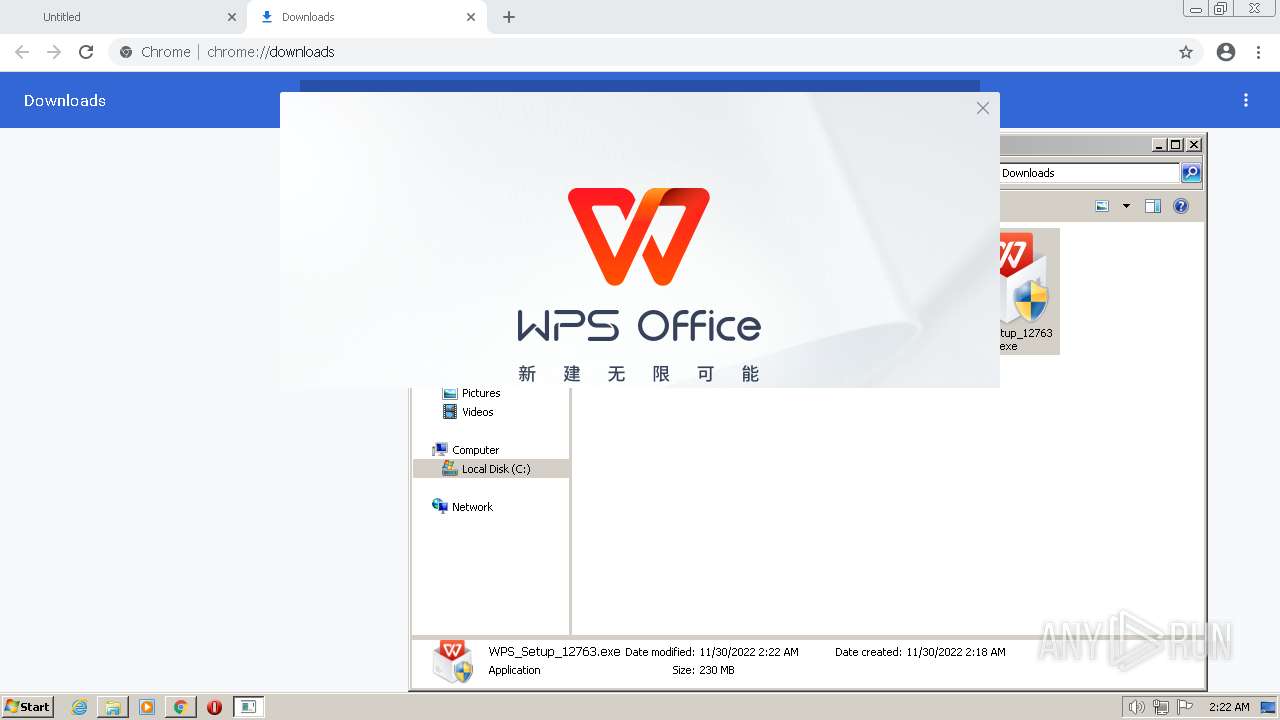Open the media player taskbar icon
The width and height of the screenshot is (1280, 720).
(x=147, y=707)
